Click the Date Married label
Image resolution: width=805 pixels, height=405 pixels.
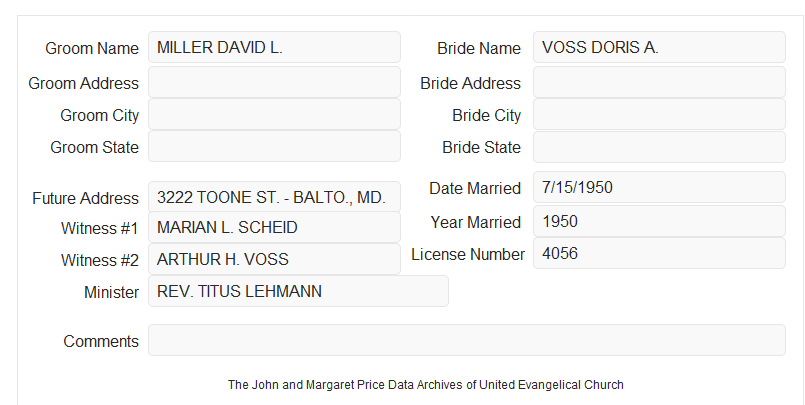pos(475,188)
